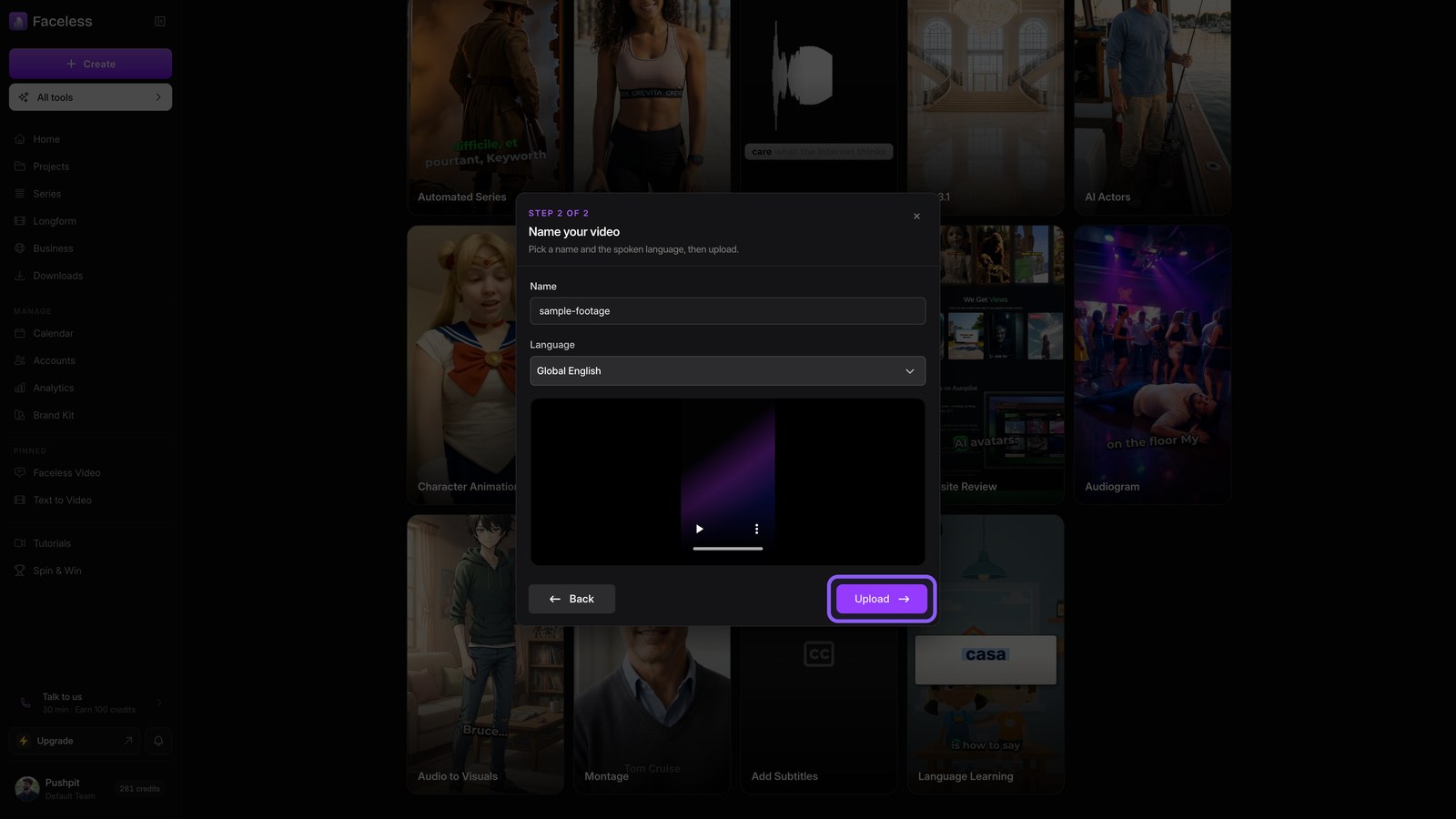Screen dimensions: 1456x819
Task: Click the video preview progress bar
Action: click(x=728, y=549)
